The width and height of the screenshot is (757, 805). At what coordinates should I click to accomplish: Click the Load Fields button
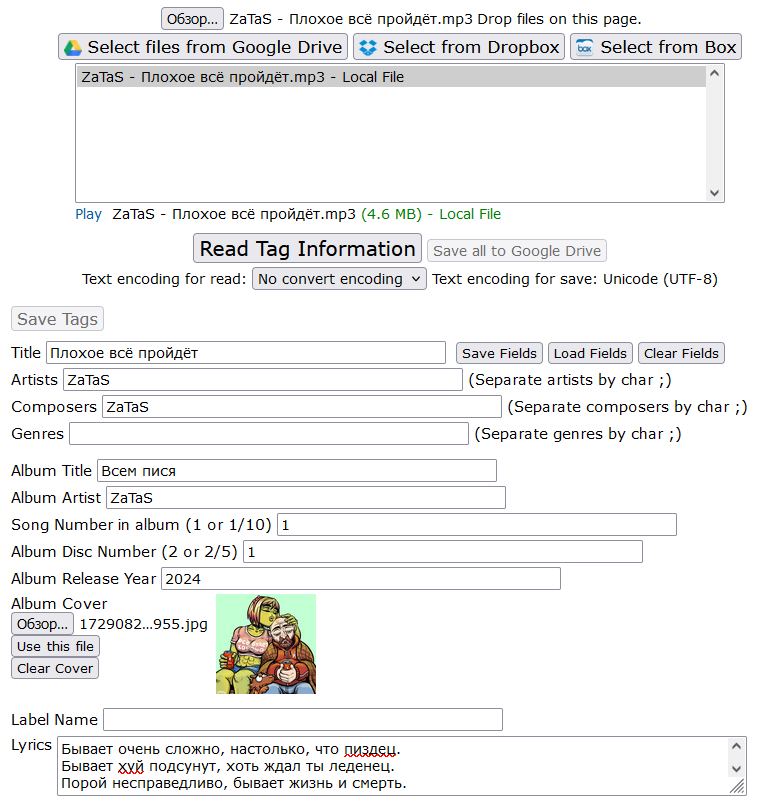(x=590, y=353)
